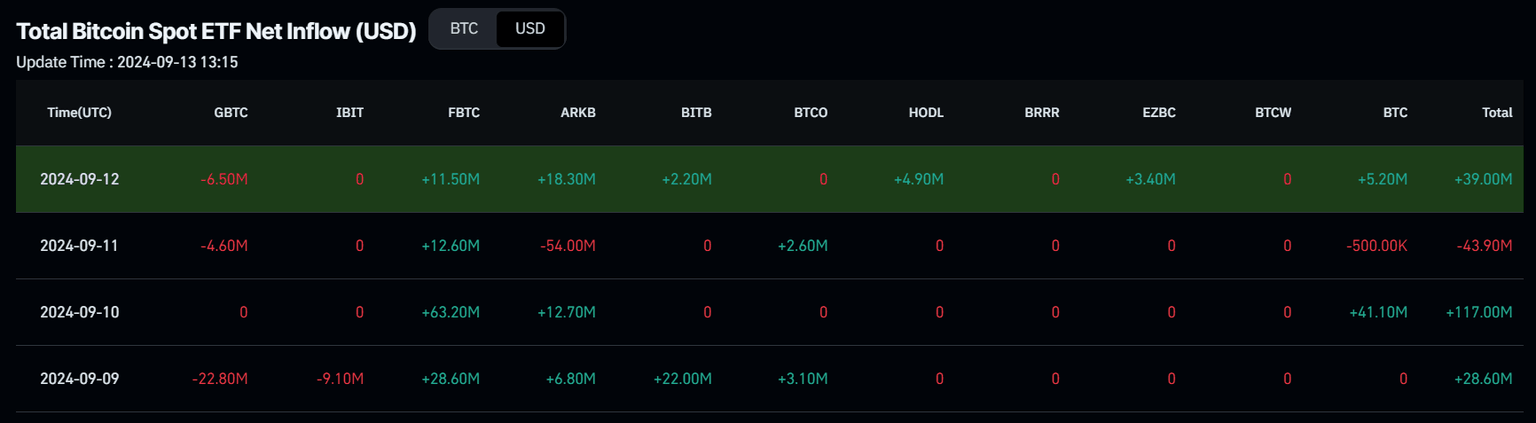Select the FBTC column header
The image size is (1536, 423).
pyautogui.click(x=464, y=113)
